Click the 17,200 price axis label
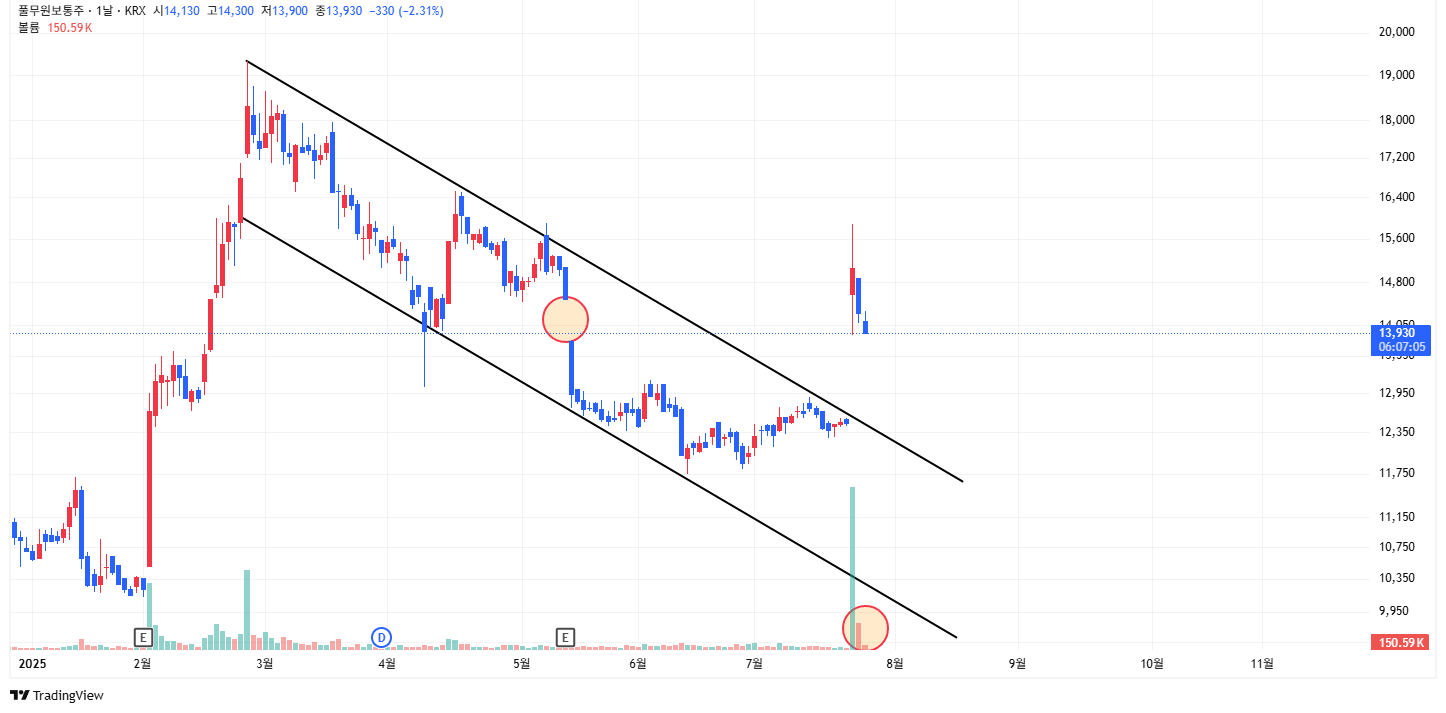 pos(1395,157)
